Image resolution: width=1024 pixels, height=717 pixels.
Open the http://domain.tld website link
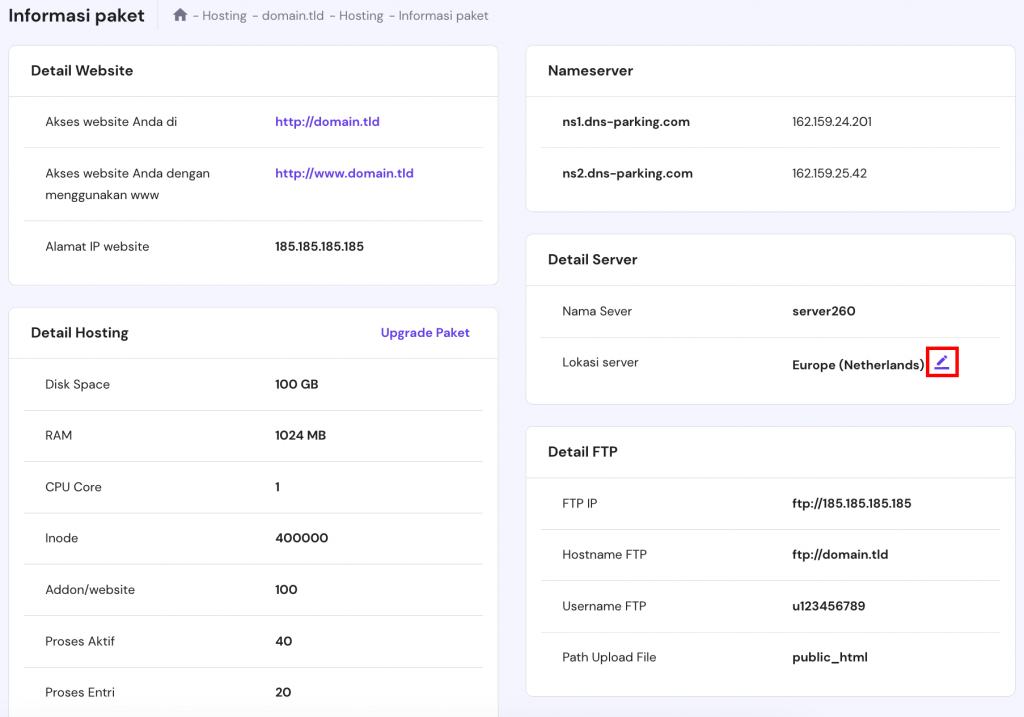pyautogui.click(x=327, y=122)
